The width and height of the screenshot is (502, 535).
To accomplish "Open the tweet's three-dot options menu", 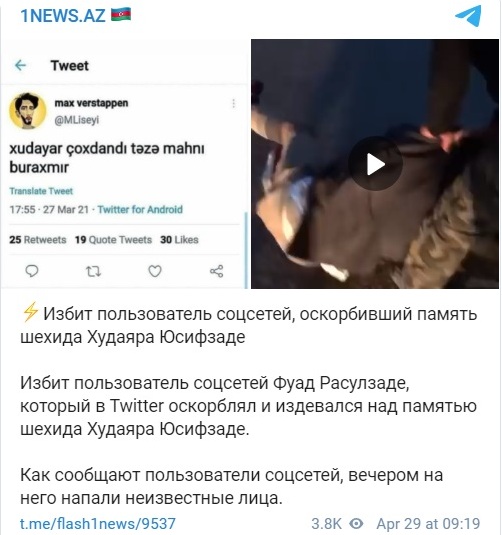I will coord(233,103).
